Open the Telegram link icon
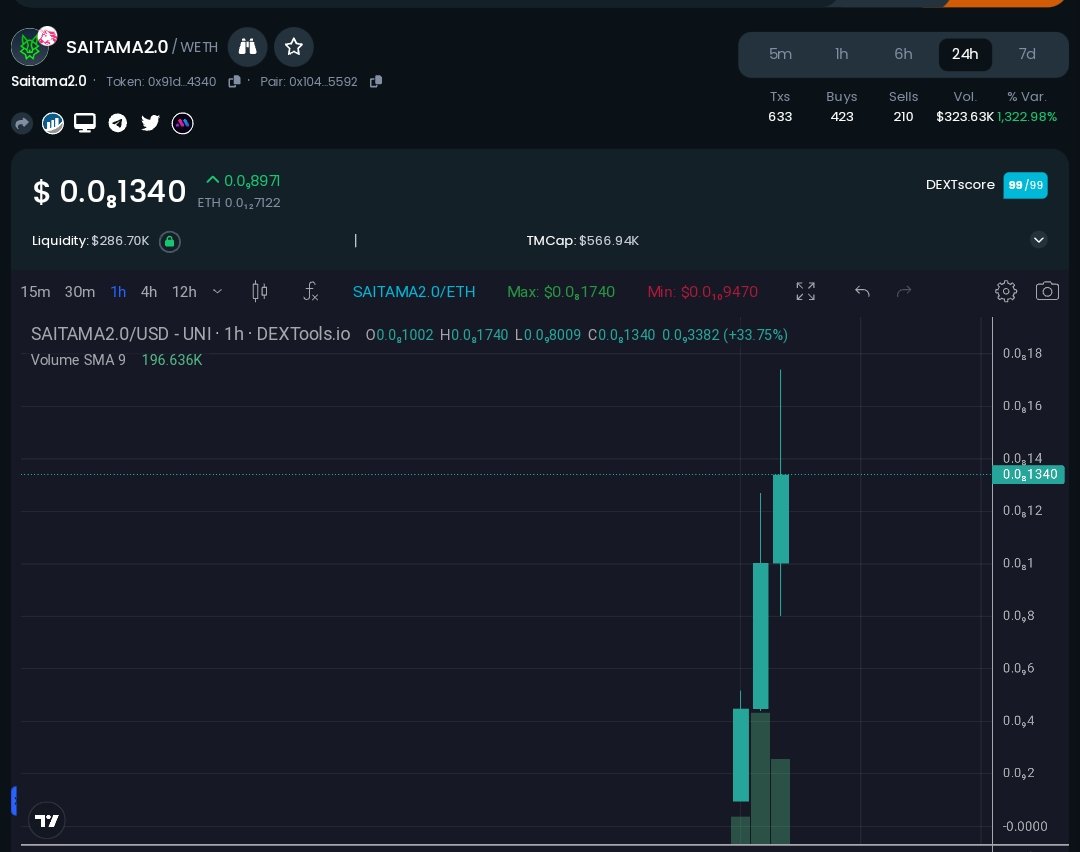1080x852 pixels. [x=118, y=123]
